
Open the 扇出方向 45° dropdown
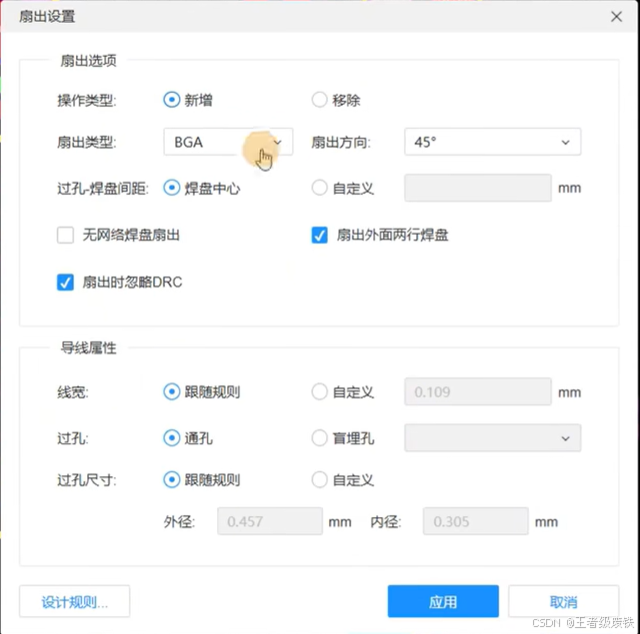point(493,142)
